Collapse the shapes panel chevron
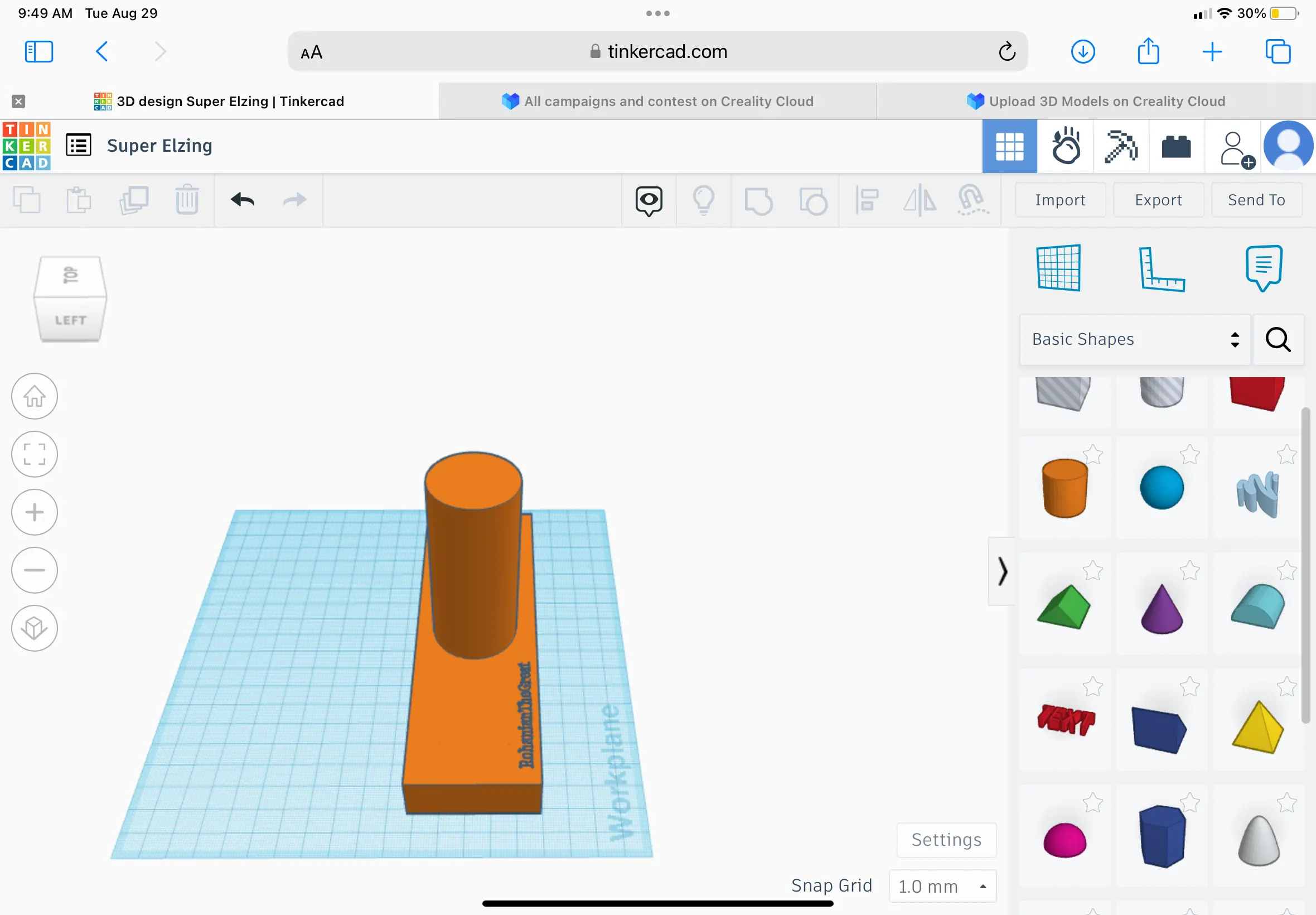Viewport: 1316px width, 915px height. pos(1002,571)
